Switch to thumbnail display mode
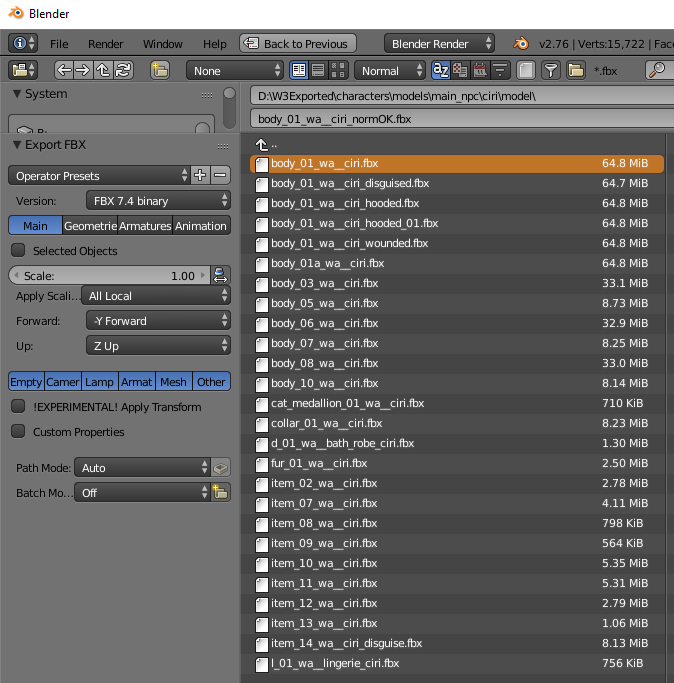Image resolution: width=674 pixels, height=683 pixels. click(338, 70)
